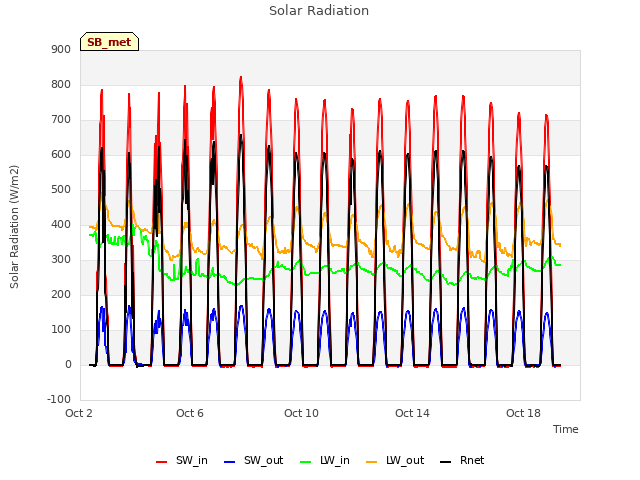Image resolution: width=640 pixels, height=480 pixels.
Task: Click the Oct 10 x-axis tick label
Action: (301, 413)
